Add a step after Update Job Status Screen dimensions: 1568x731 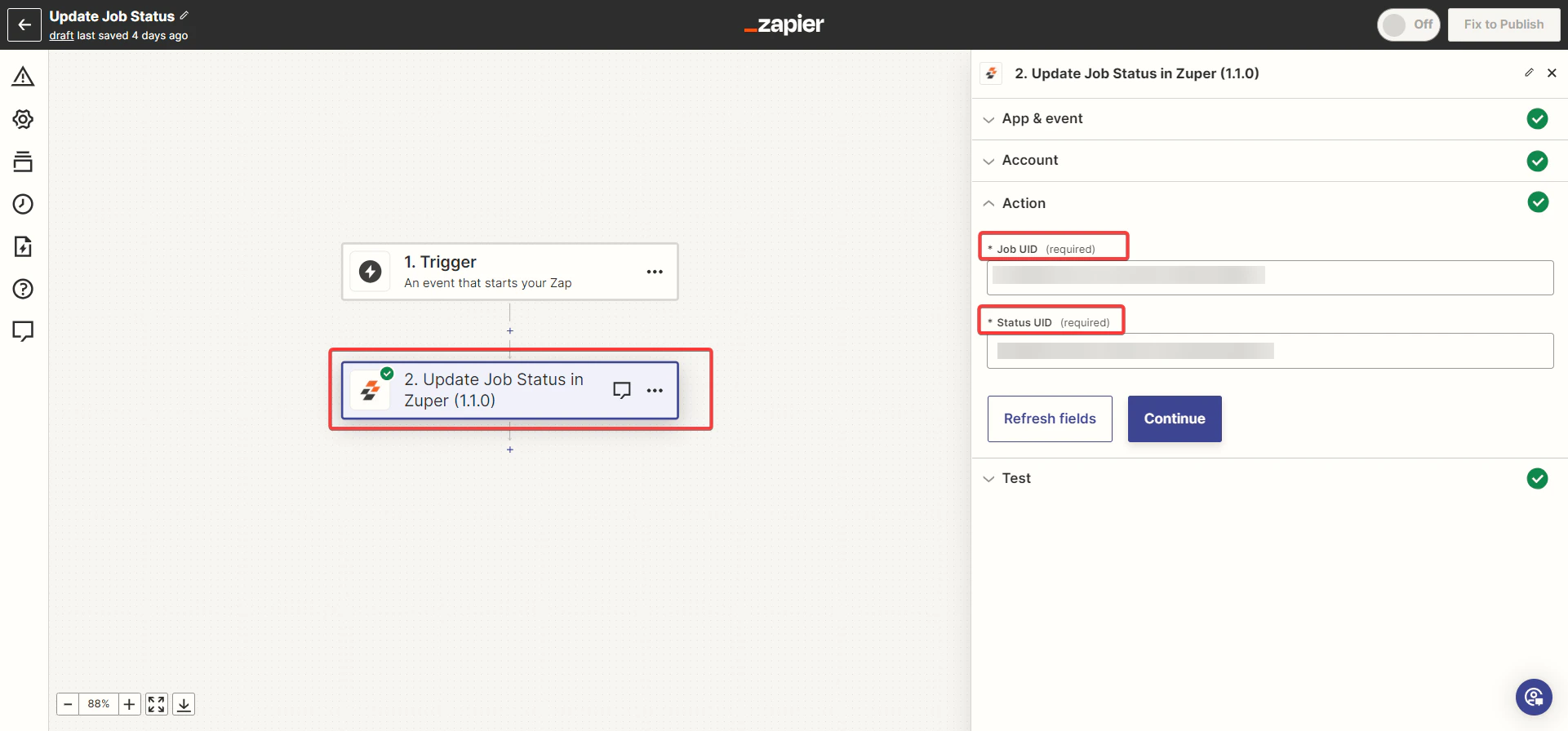point(510,450)
